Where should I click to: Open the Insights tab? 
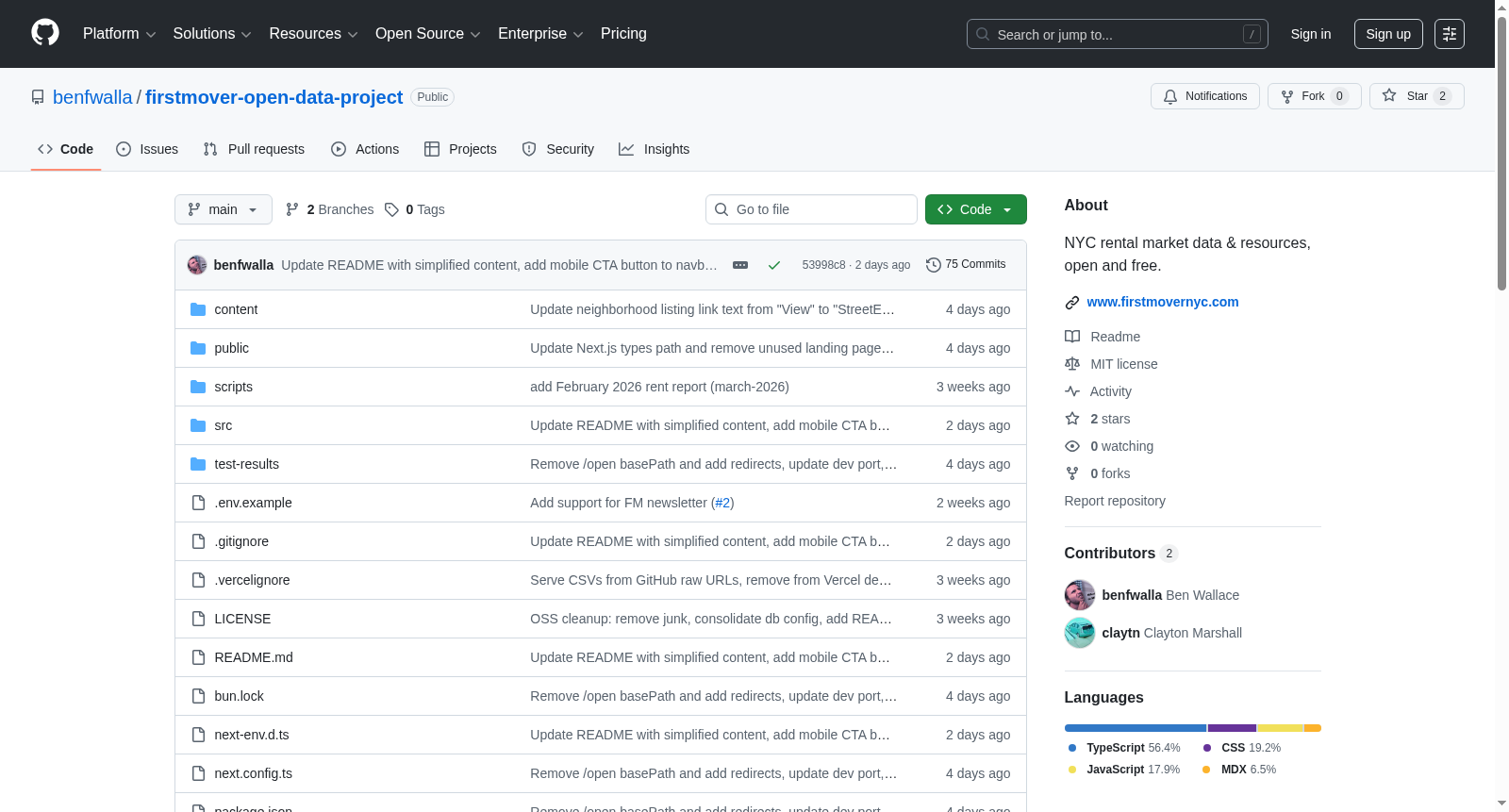coord(655,149)
